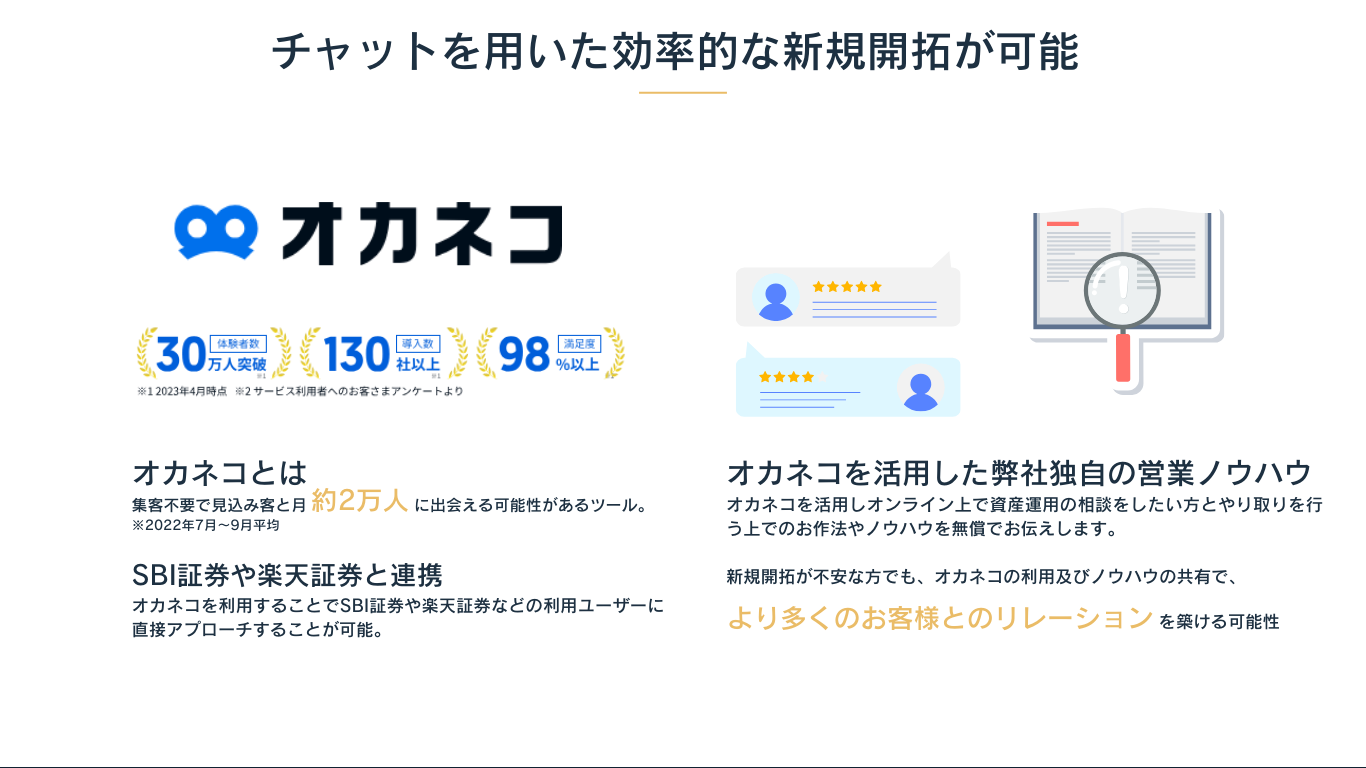Viewport: 1366px width, 768px height.
Task: Click the 30万人突破 laurel badge
Action: coord(213,353)
